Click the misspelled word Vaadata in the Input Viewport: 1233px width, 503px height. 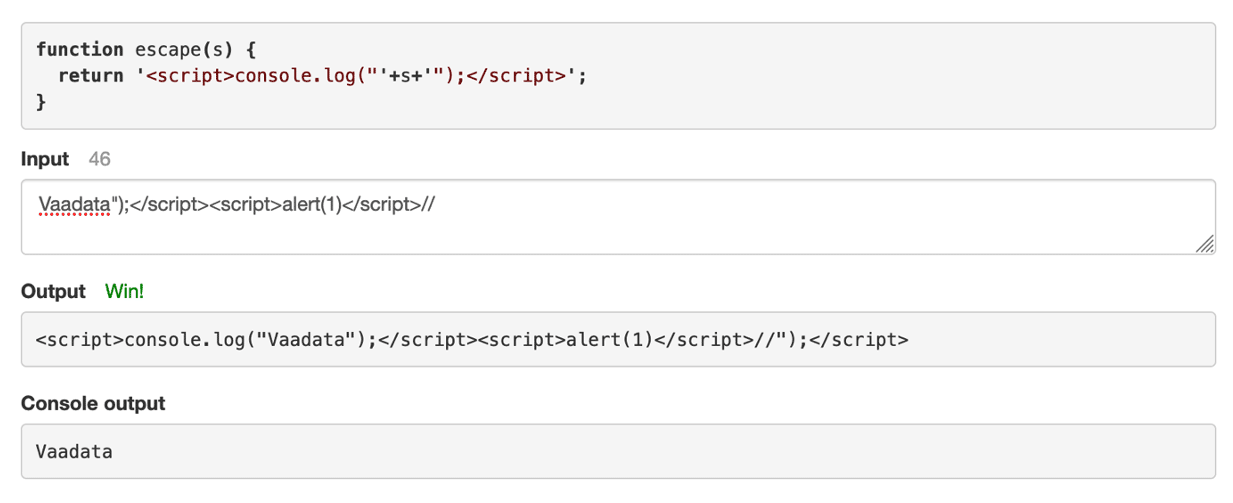74,205
